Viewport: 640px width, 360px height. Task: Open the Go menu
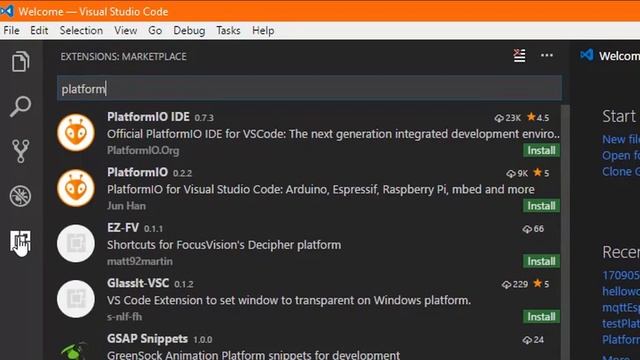click(155, 31)
